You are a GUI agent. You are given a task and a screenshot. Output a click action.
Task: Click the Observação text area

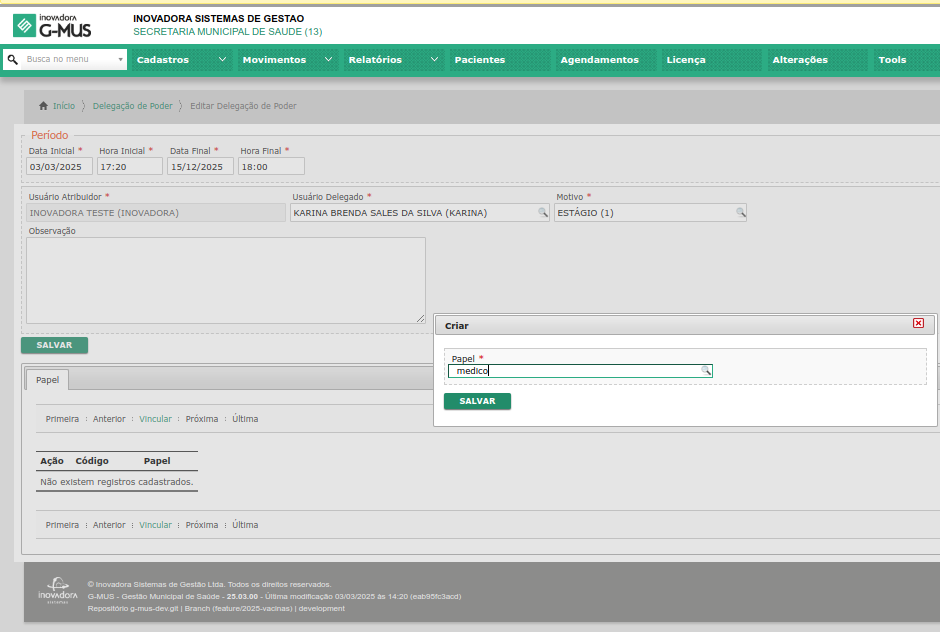click(x=226, y=280)
